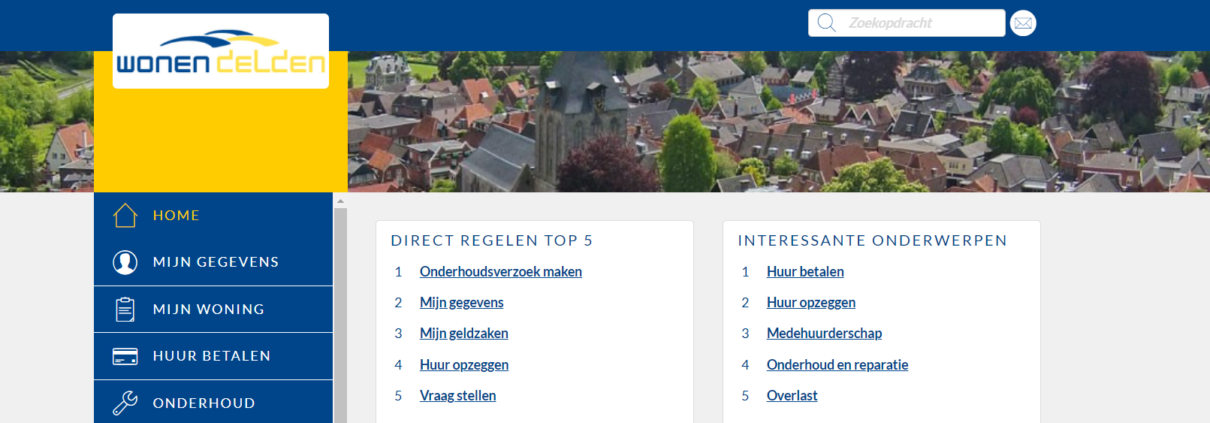This screenshot has width=1210, height=423.
Task: Click the DIRECT REGELEN TOP 5 heading
Action: 492,240
